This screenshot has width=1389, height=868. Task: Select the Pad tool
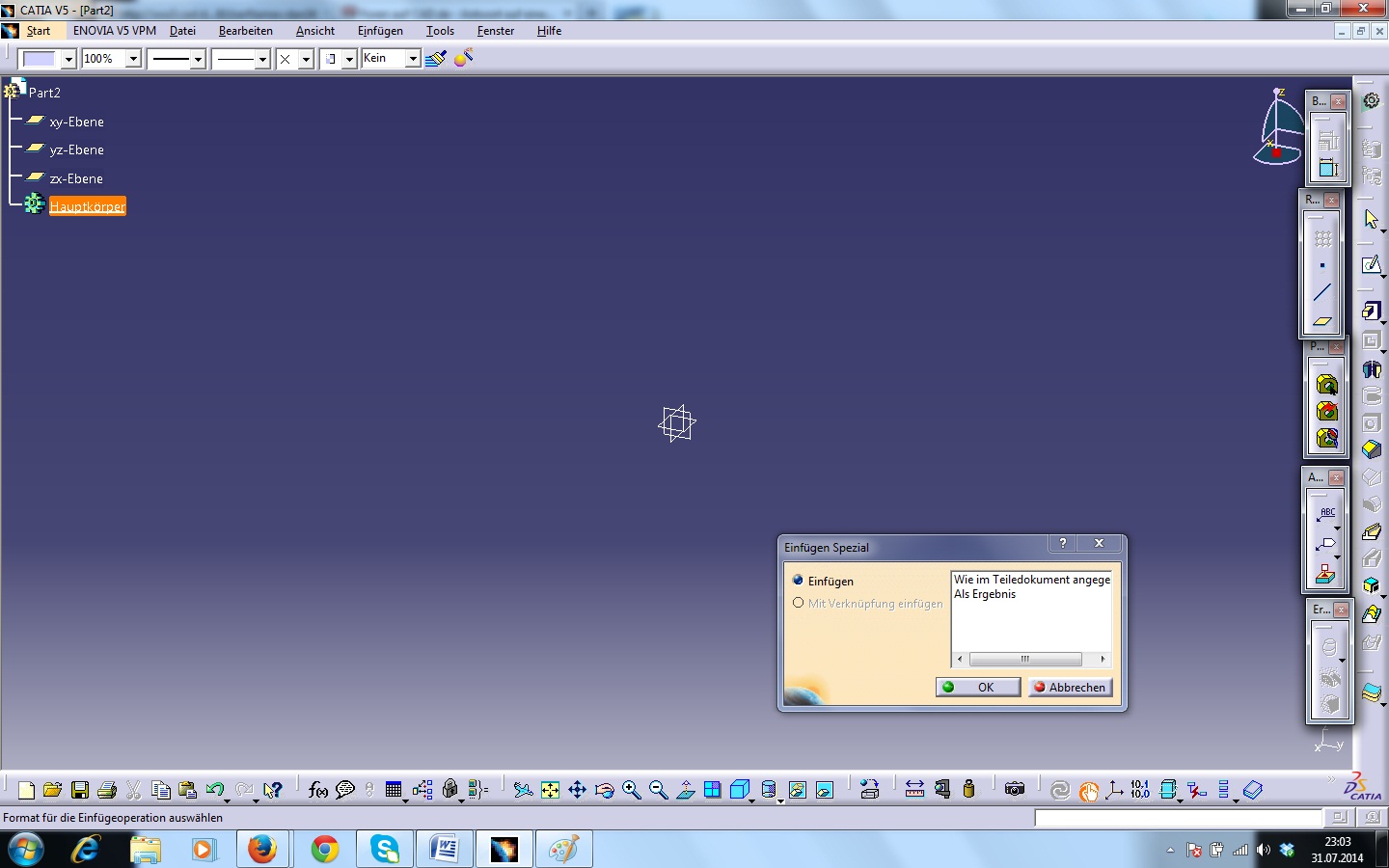(x=1372, y=311)
